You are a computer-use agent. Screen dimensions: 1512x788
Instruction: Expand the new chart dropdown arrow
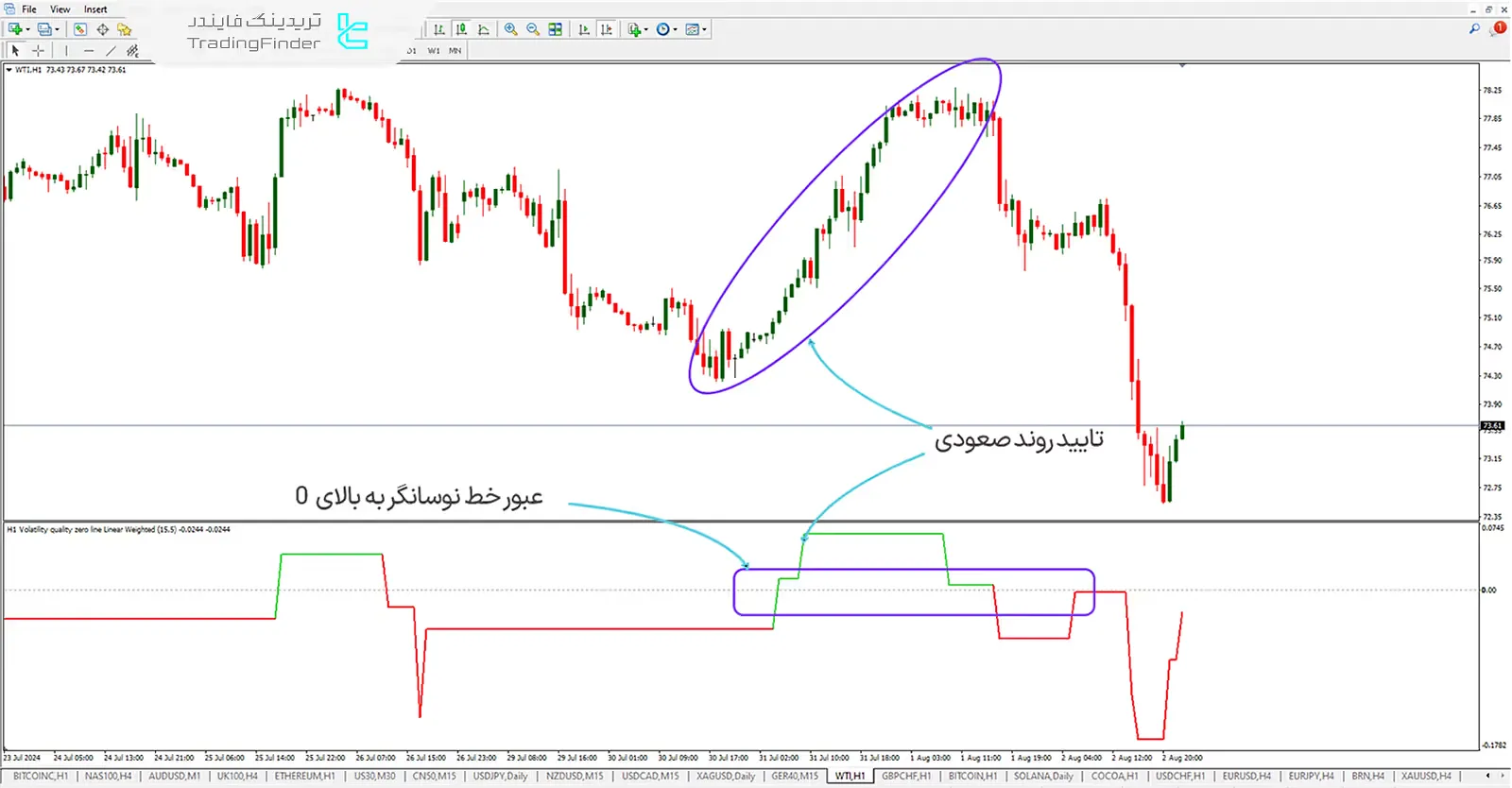tap(26, 29)
